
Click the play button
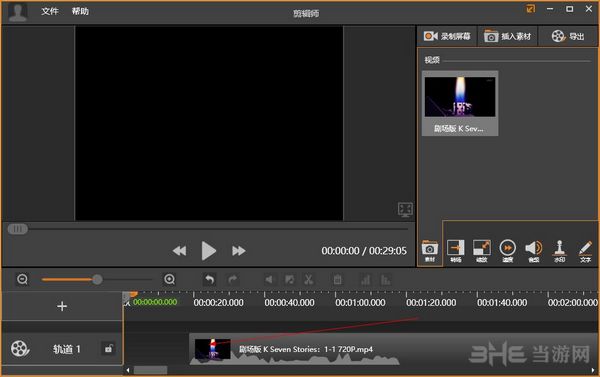(209, 251)
